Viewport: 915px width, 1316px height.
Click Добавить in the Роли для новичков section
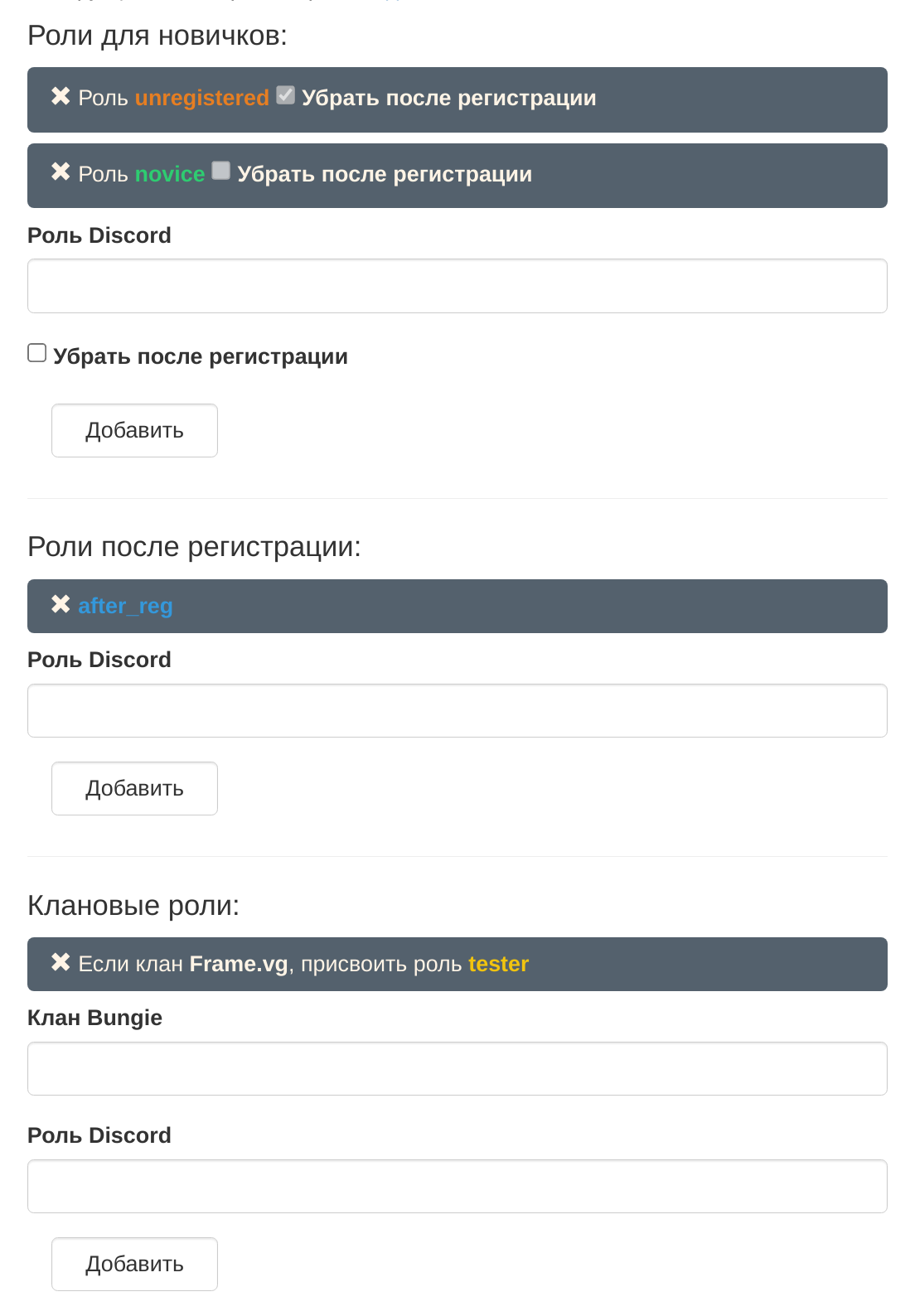point(134,430)
